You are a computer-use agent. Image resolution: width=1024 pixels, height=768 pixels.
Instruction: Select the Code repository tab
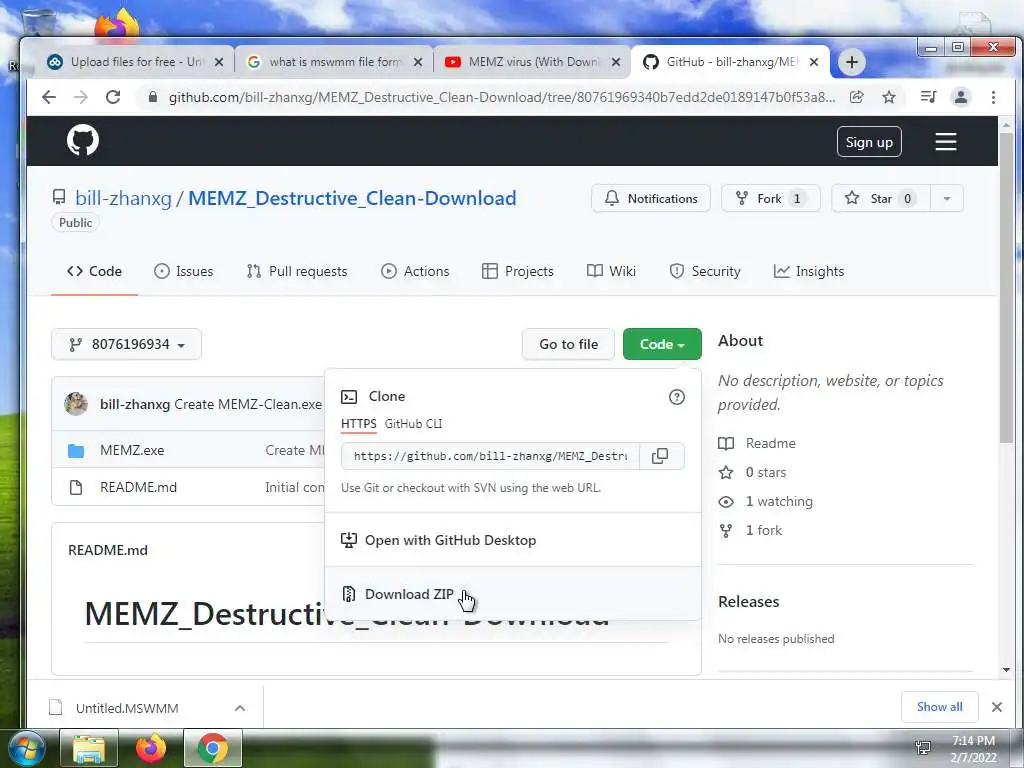coord(95,271)
